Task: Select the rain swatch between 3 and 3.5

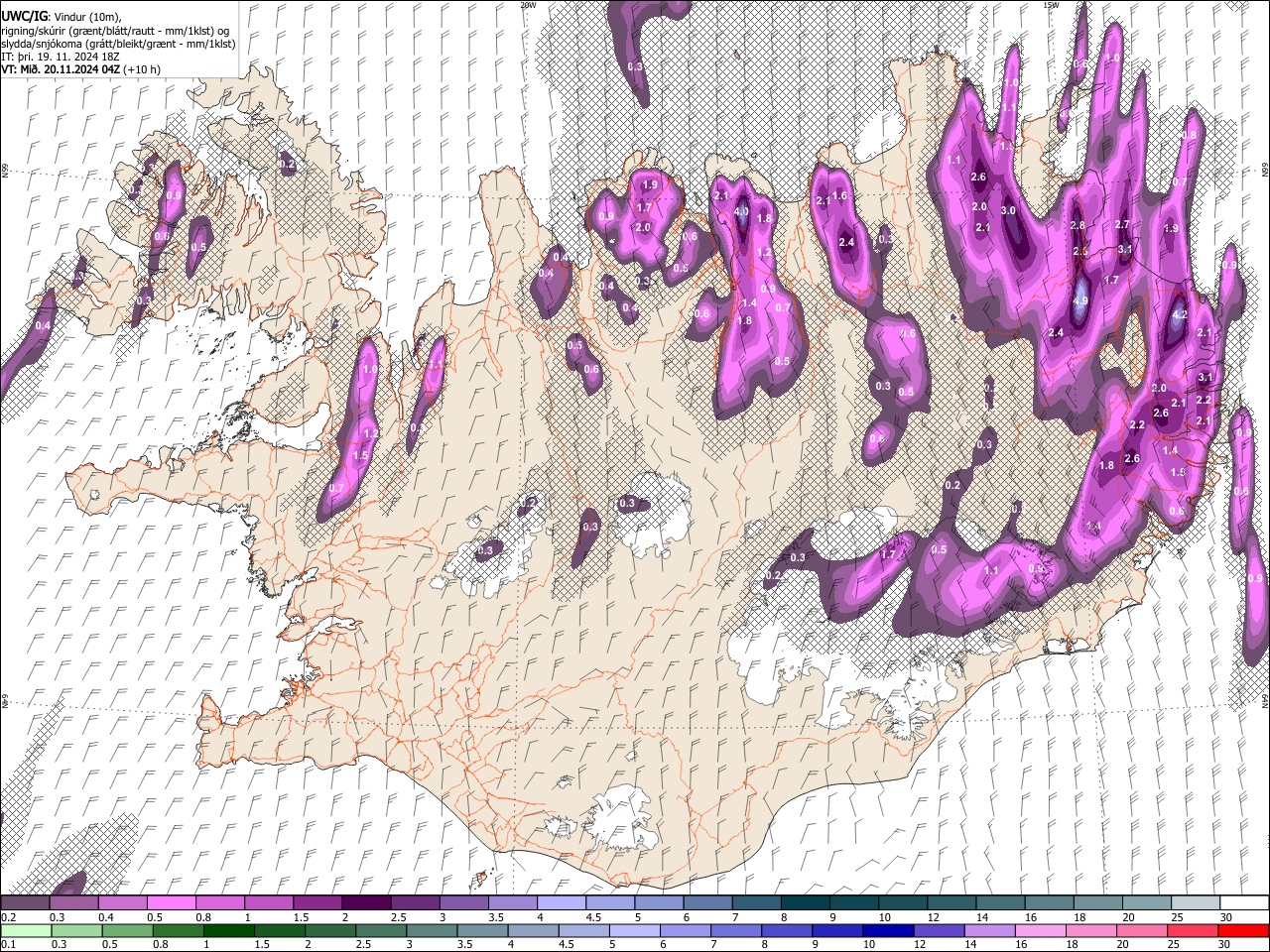Action: 431,930
